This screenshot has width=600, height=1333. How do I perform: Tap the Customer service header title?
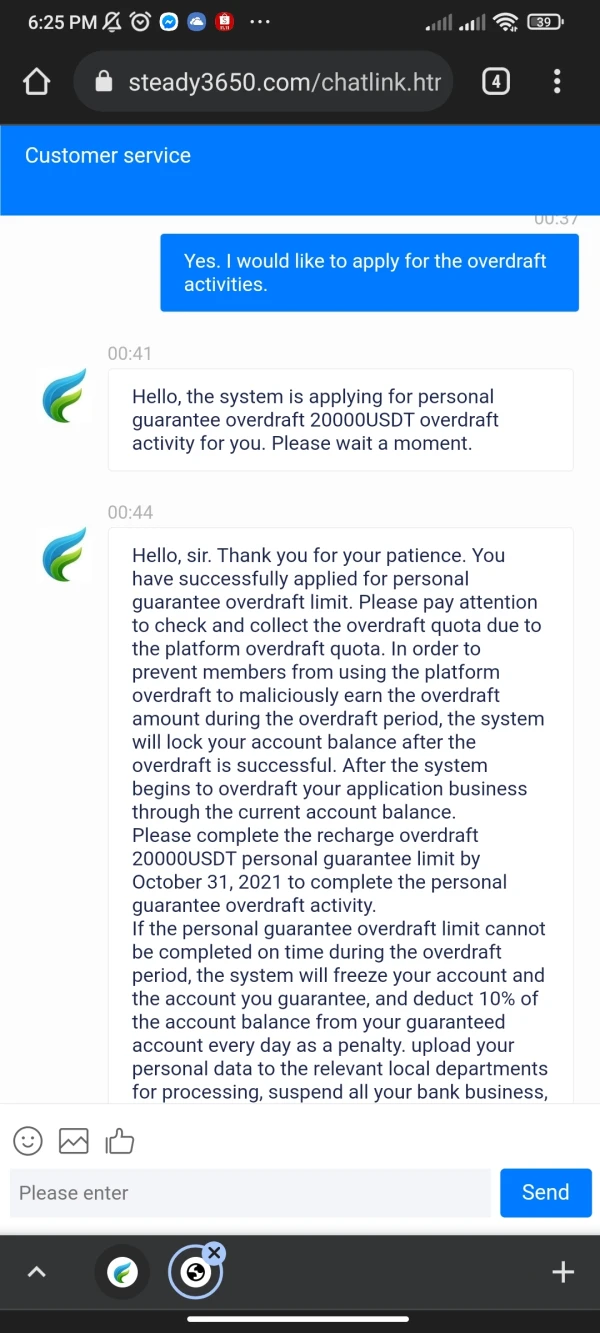pos(108,156)
